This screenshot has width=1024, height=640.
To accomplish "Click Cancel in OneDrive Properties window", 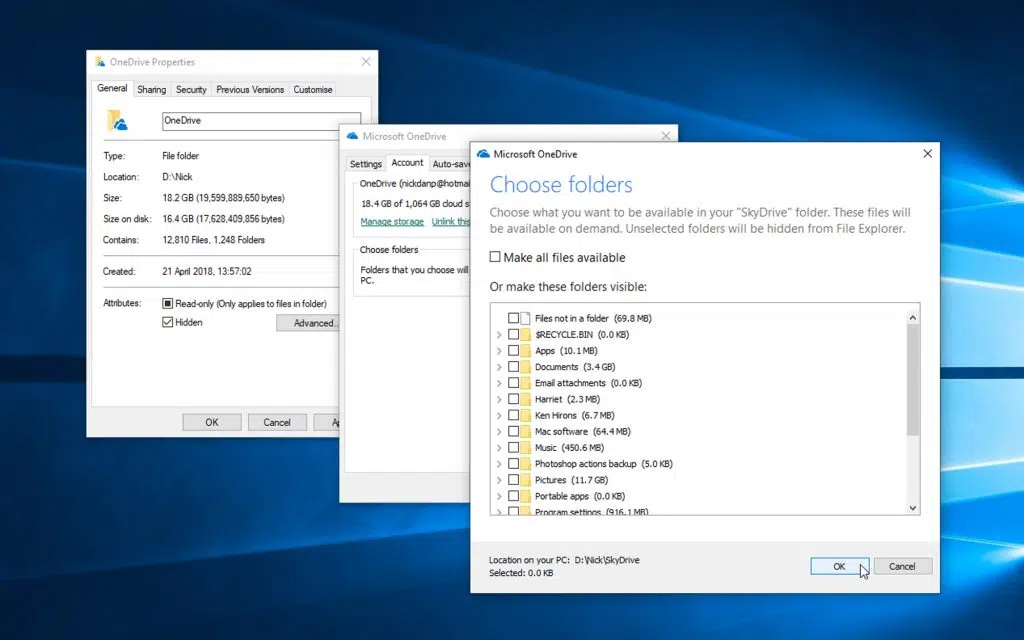I will coord(277,423).
